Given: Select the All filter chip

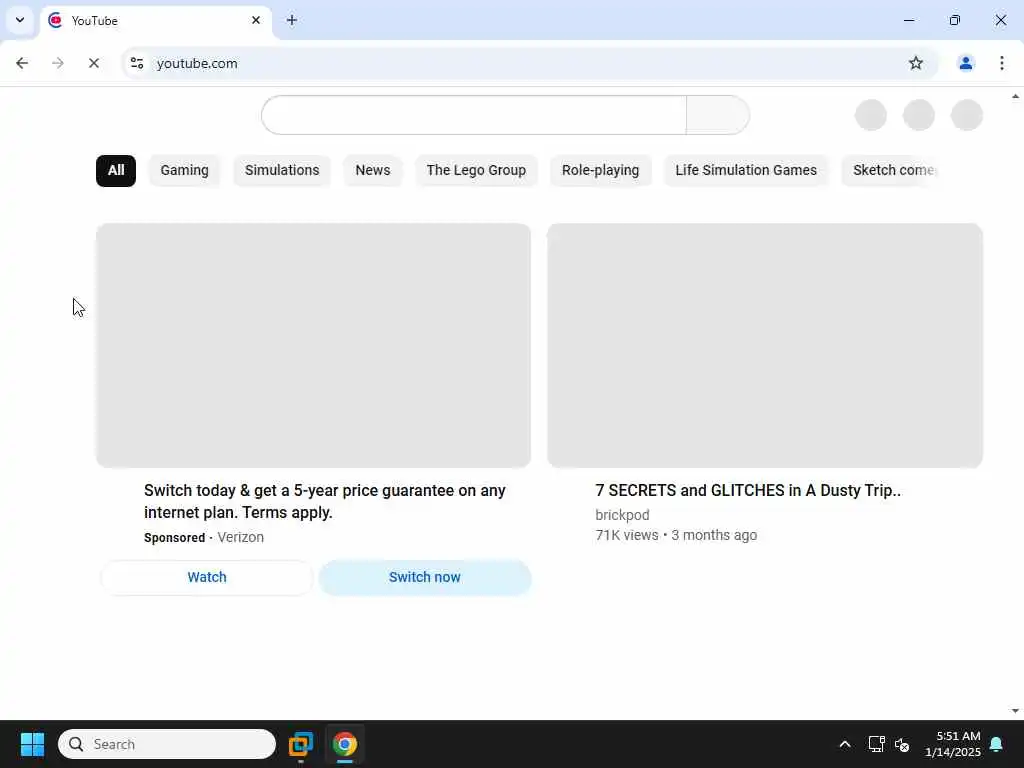Looking at the screenshot, I should [116, 170].
